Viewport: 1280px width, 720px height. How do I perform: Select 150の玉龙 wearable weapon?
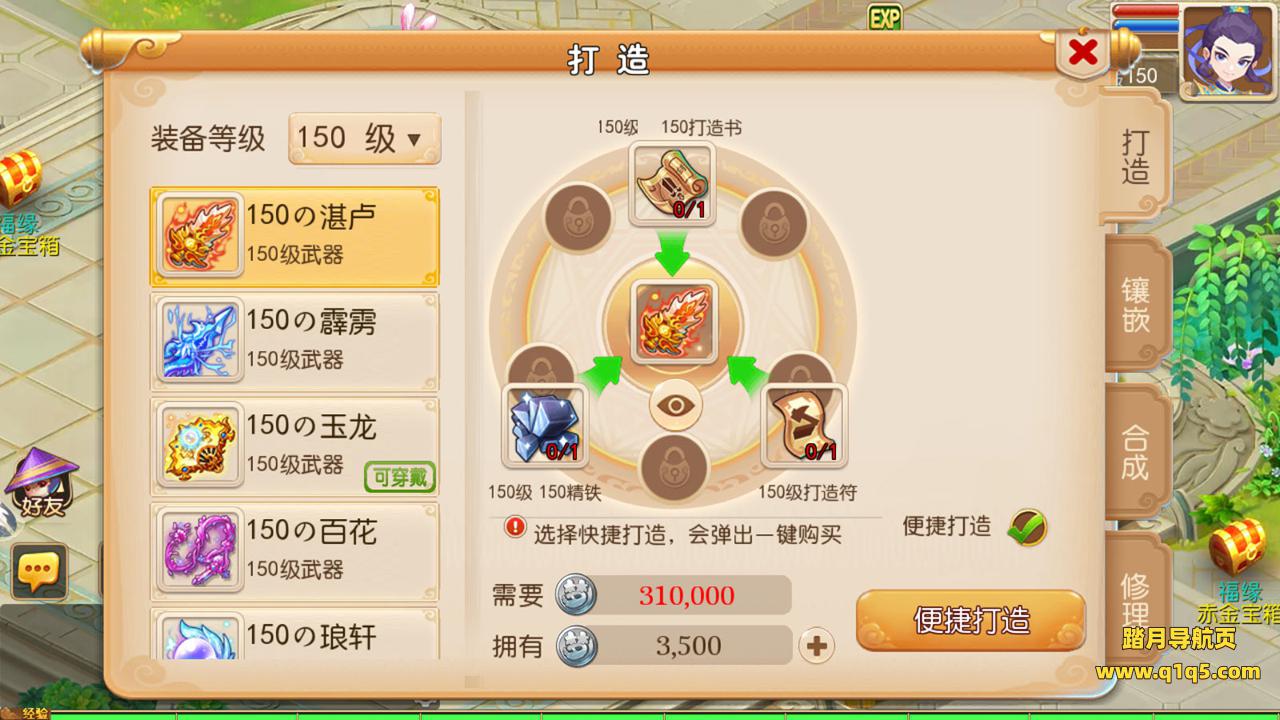(x=295, y=445)
